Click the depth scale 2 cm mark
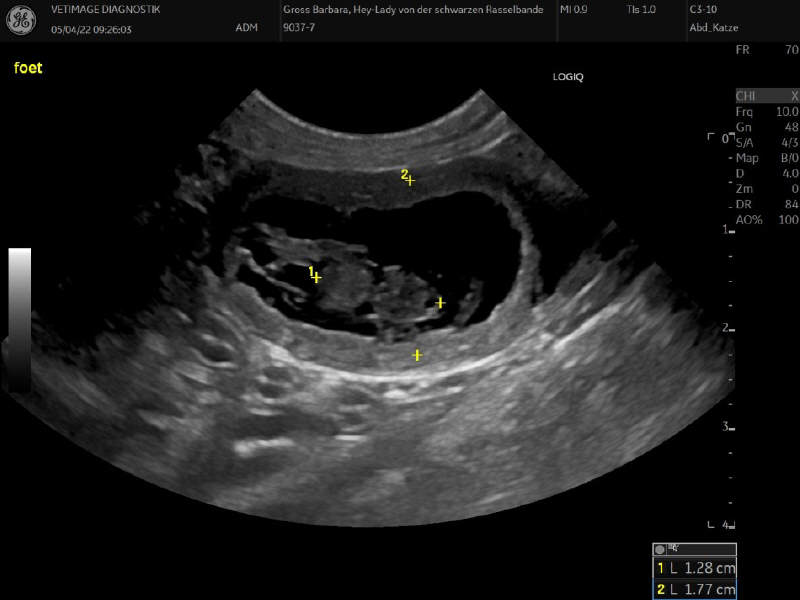The width and height of the screenshot is (800, 600). (x=728, y=328)
